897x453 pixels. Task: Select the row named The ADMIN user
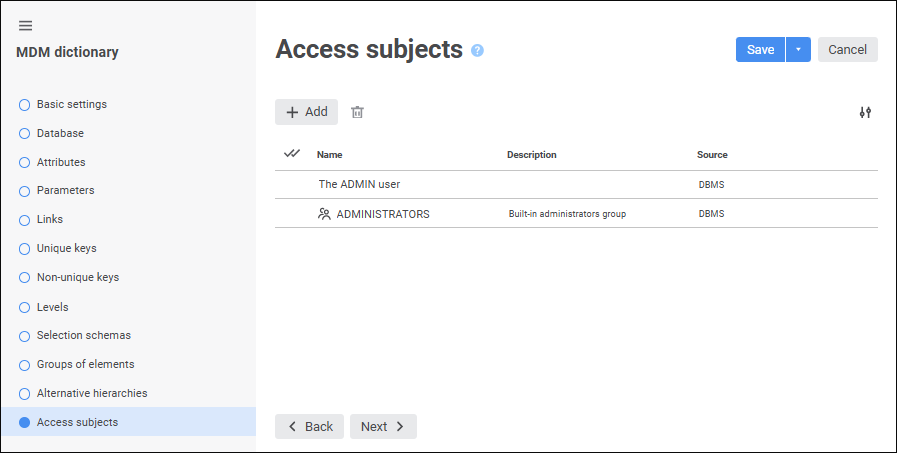pyautogui.click(x=359, y=184)
